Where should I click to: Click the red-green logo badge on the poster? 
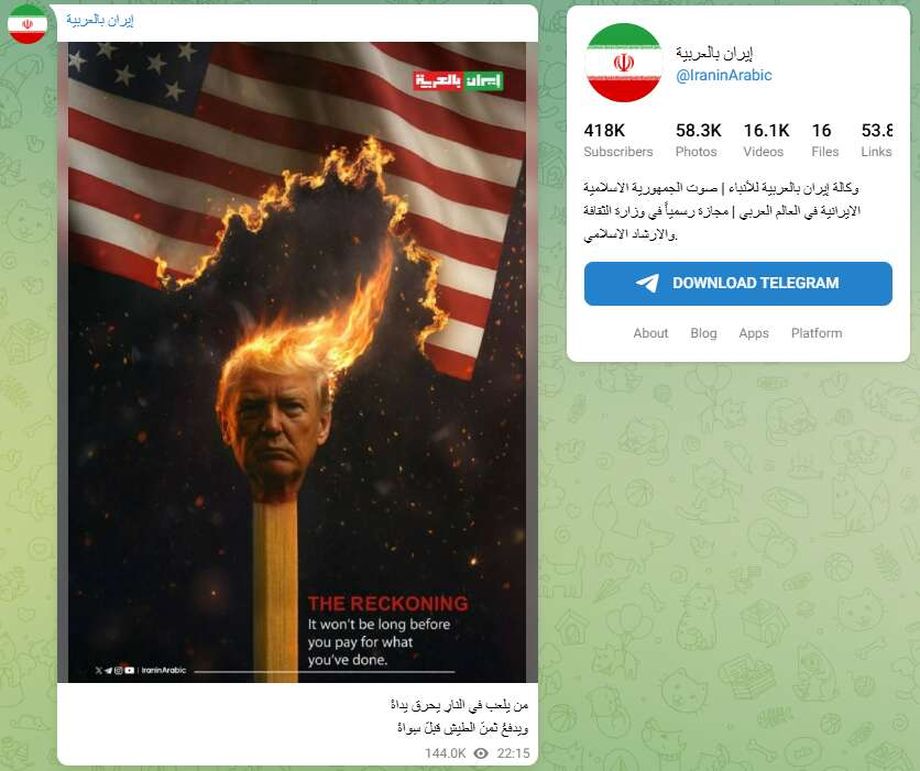(458, 81)
